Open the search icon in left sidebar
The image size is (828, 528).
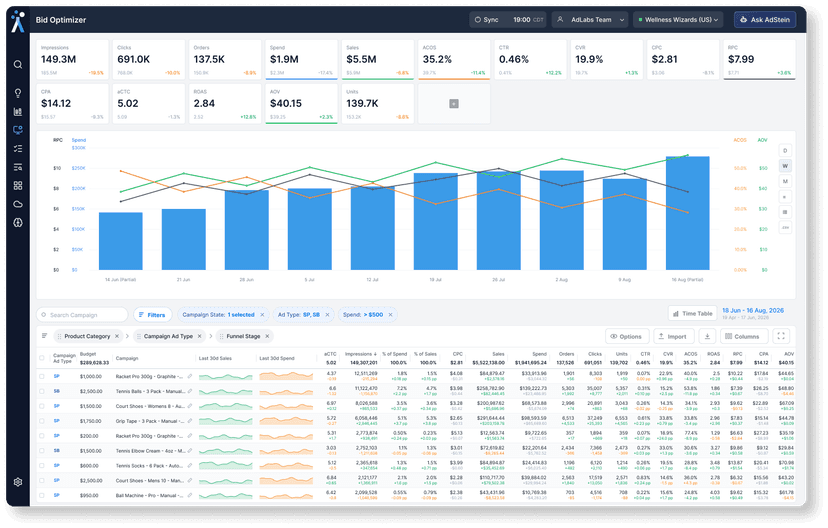pyautogui.click(x=18, y=64)
